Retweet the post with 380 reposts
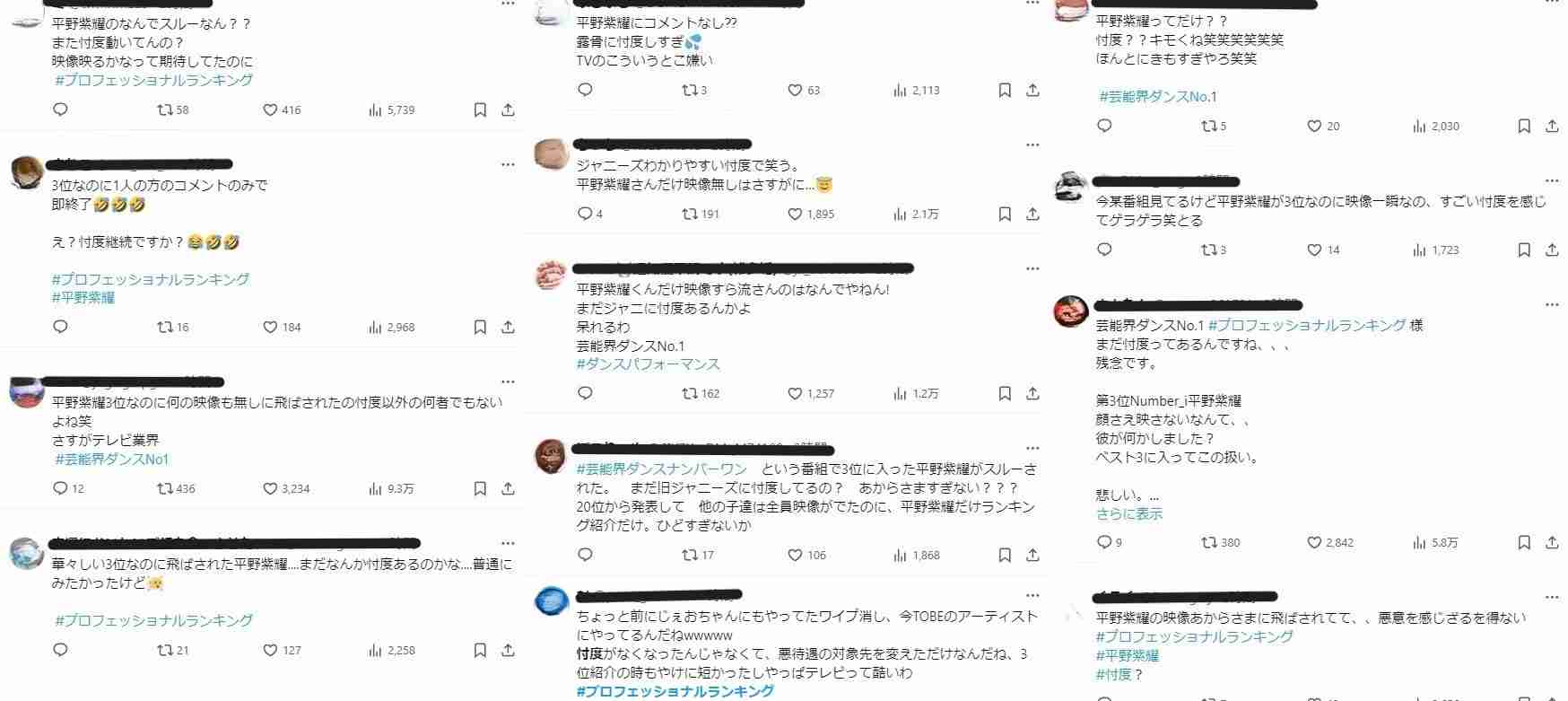This screenshot has height=701, width=1568. coord(1209,542)
